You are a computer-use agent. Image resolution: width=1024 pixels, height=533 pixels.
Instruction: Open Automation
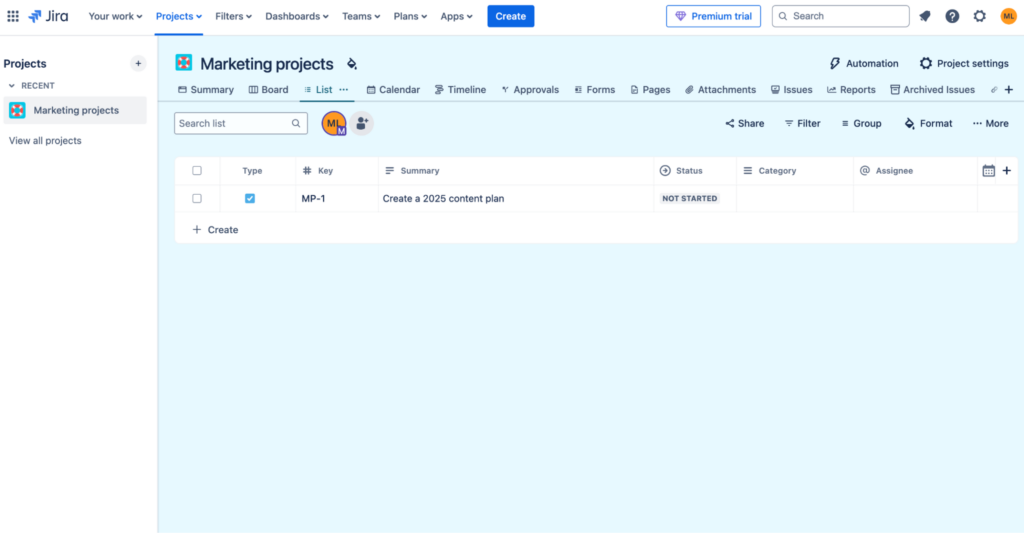(864, 63)
